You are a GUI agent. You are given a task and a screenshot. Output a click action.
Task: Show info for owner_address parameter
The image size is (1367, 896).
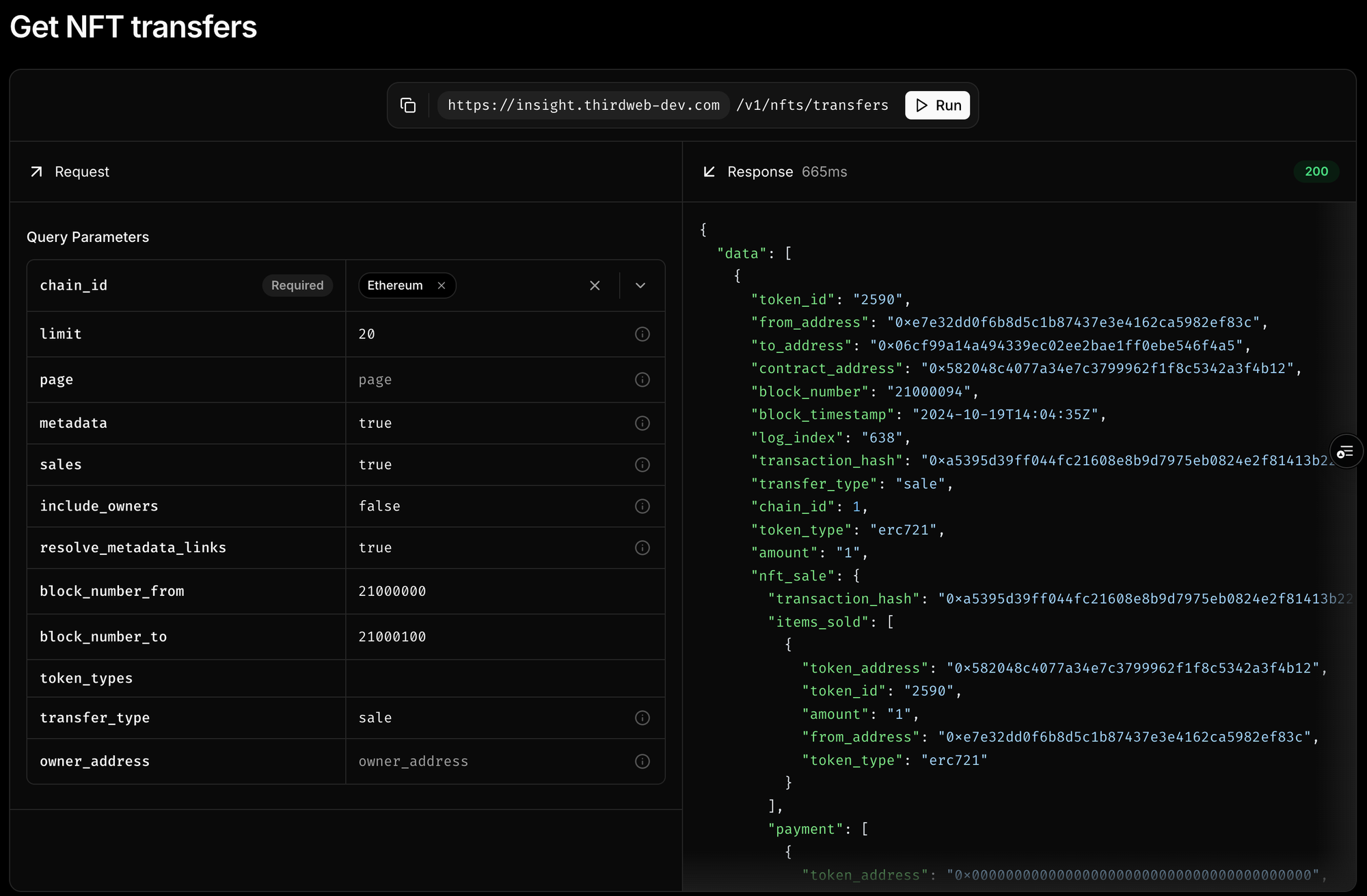click(x=642, y=761)
